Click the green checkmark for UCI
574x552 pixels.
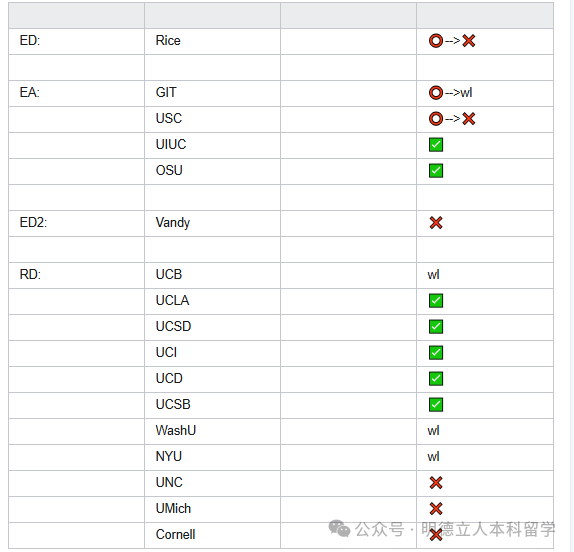(436, 353)
